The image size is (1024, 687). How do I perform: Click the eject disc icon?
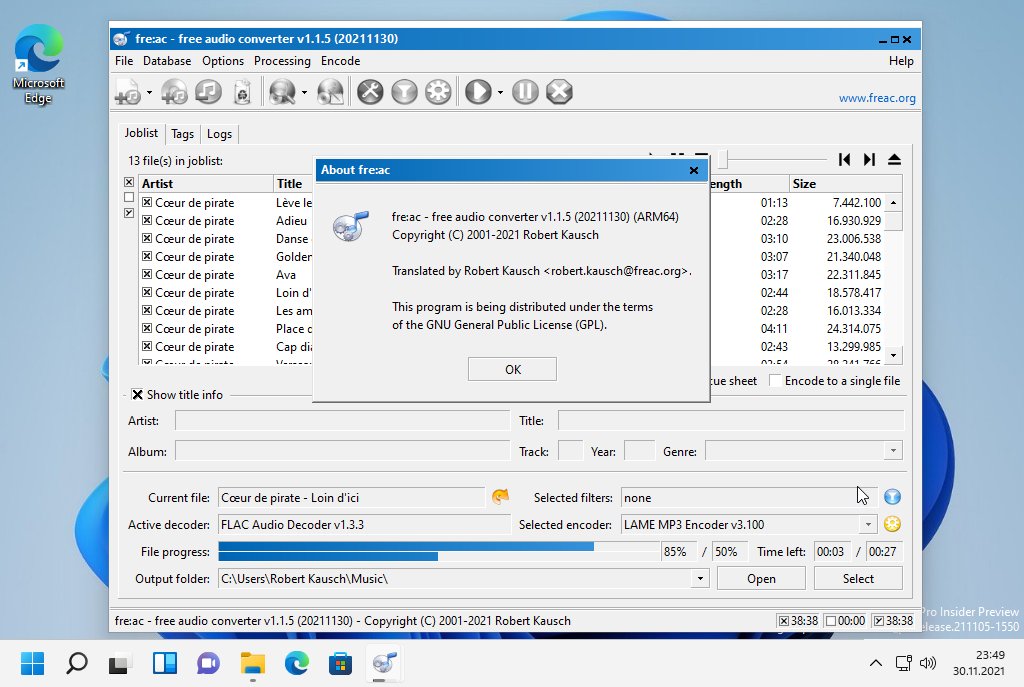point(895,159)
